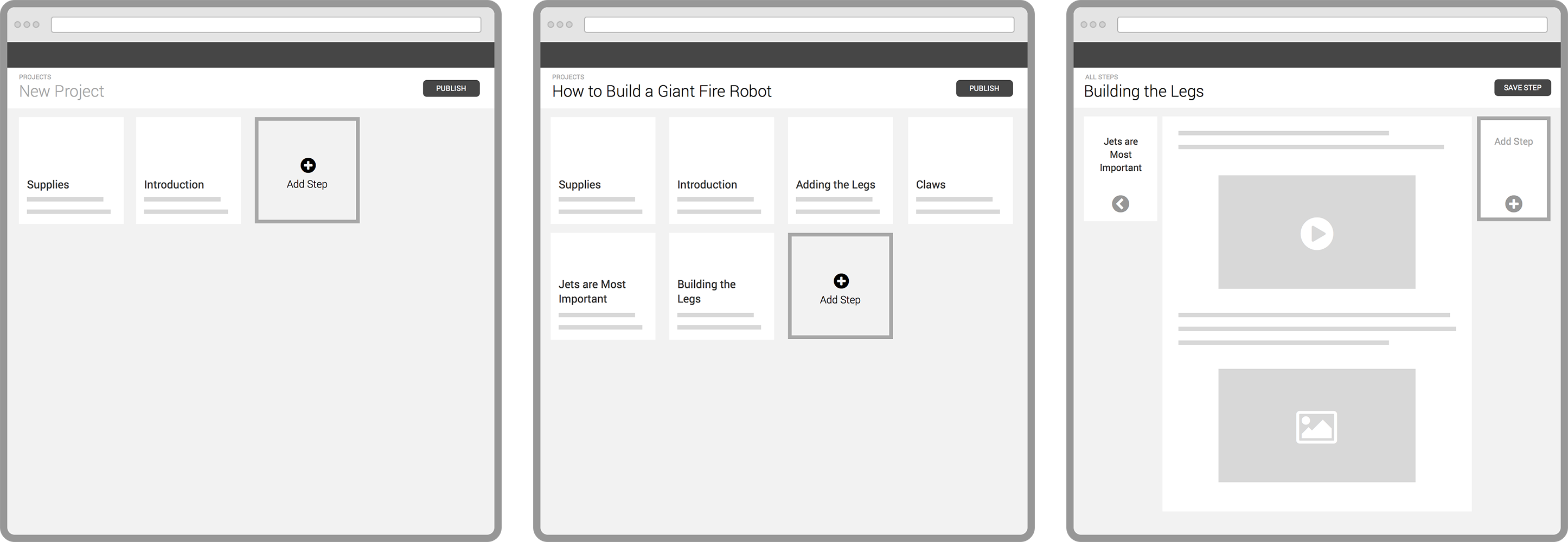This screenshot has height=542, width=1568.
Task: Click address bar in Building the Legs window
Action: [1333, 25]
